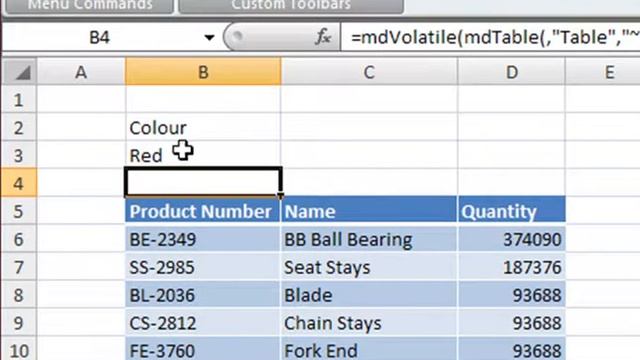Select row 4 header
The image size is (640, 360).
pyautogui.click(x=19, y=183)
